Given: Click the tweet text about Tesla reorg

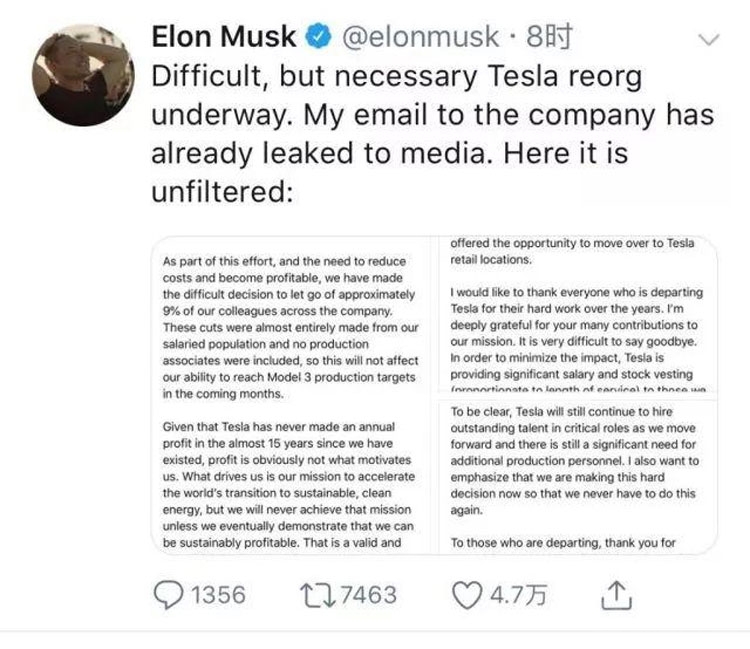Looking at the screenshot, I should (x=432, y=132).
